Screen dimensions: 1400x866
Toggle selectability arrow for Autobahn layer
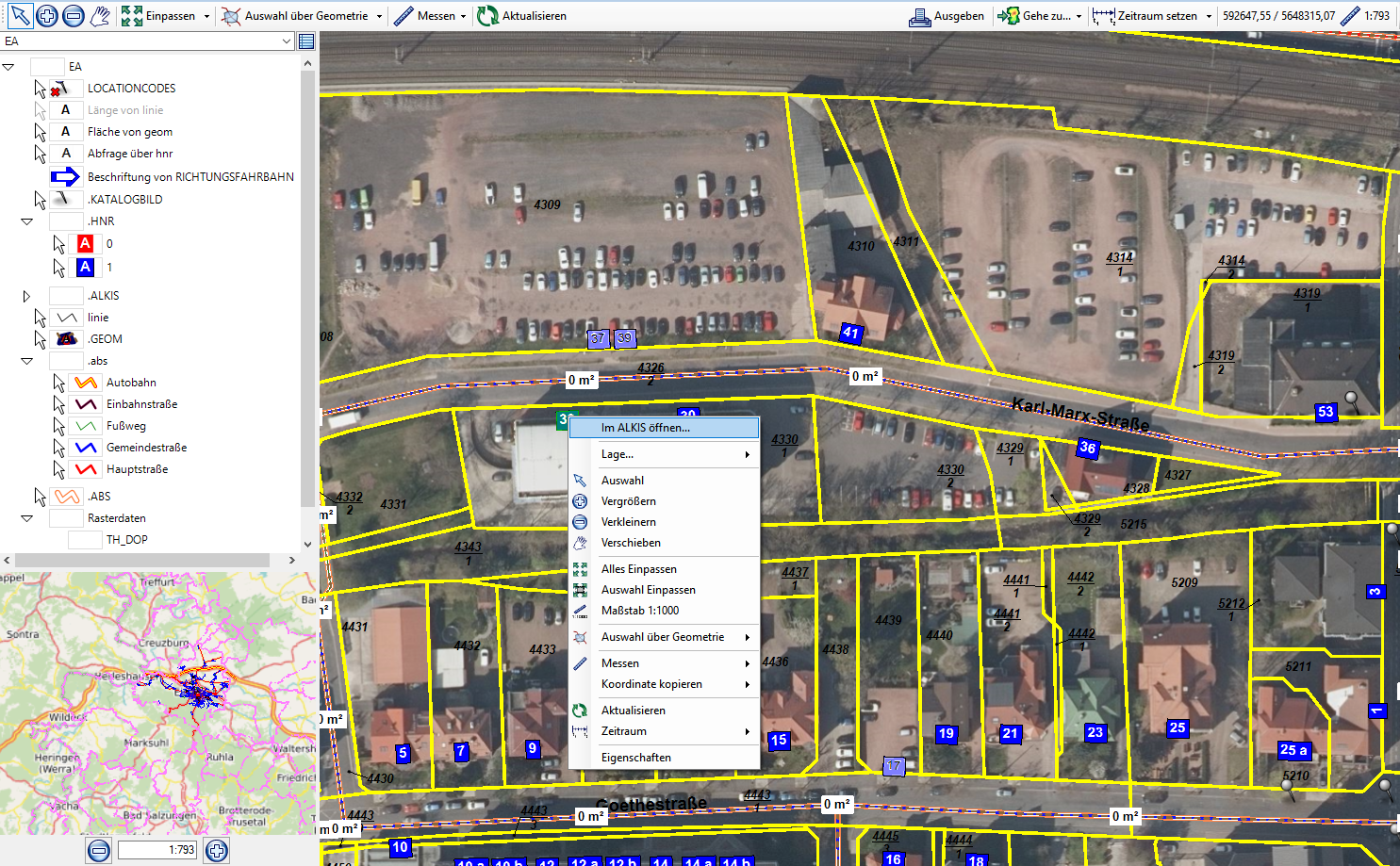58,383
